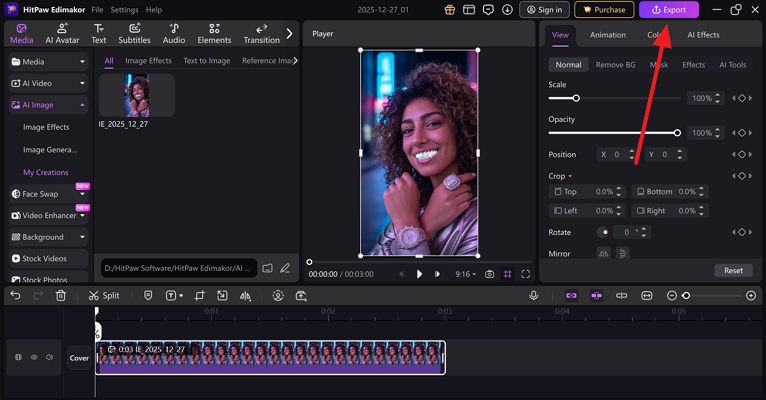Play the video preview
This screenshot has width=766, height=400.
tap(419, 274)
